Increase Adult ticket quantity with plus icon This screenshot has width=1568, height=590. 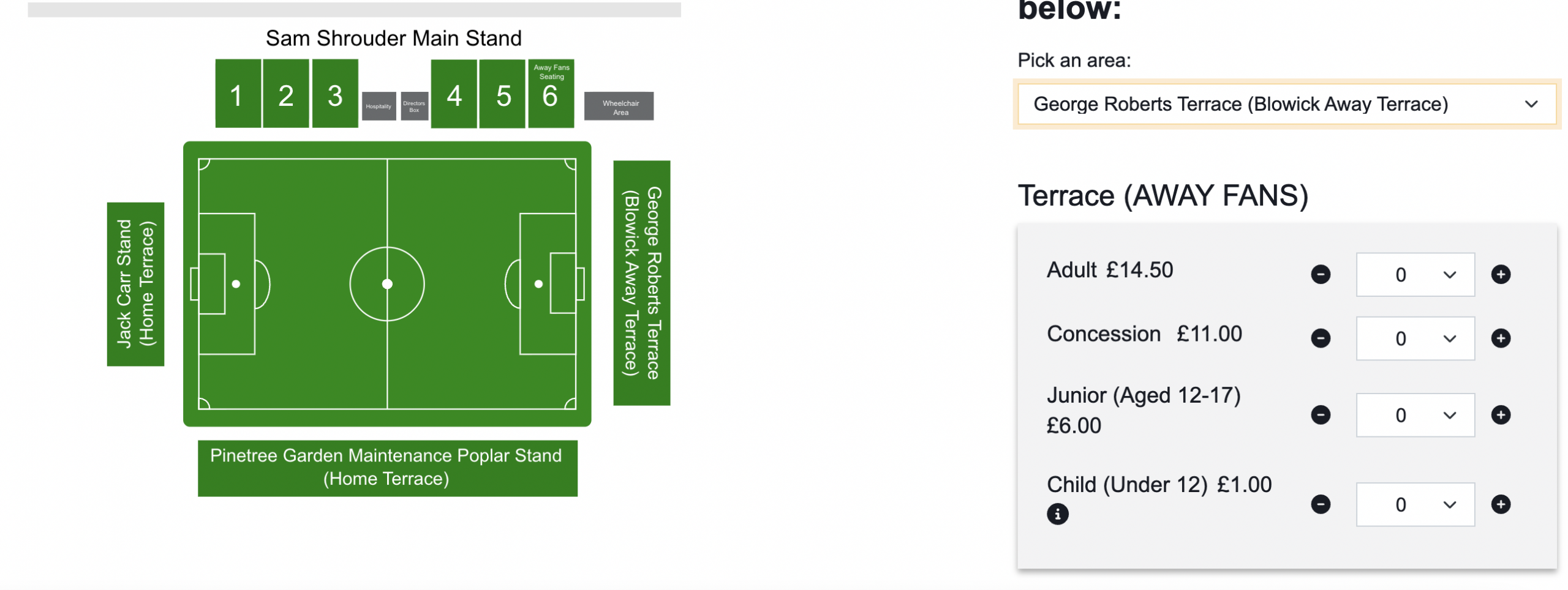pyautogui.click(x=1500, y=274)
